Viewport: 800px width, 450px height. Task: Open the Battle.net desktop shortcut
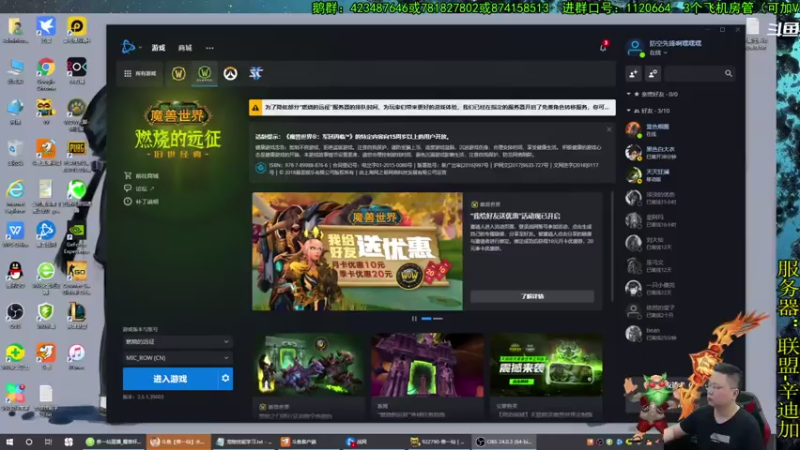click(x=46, y=234)
